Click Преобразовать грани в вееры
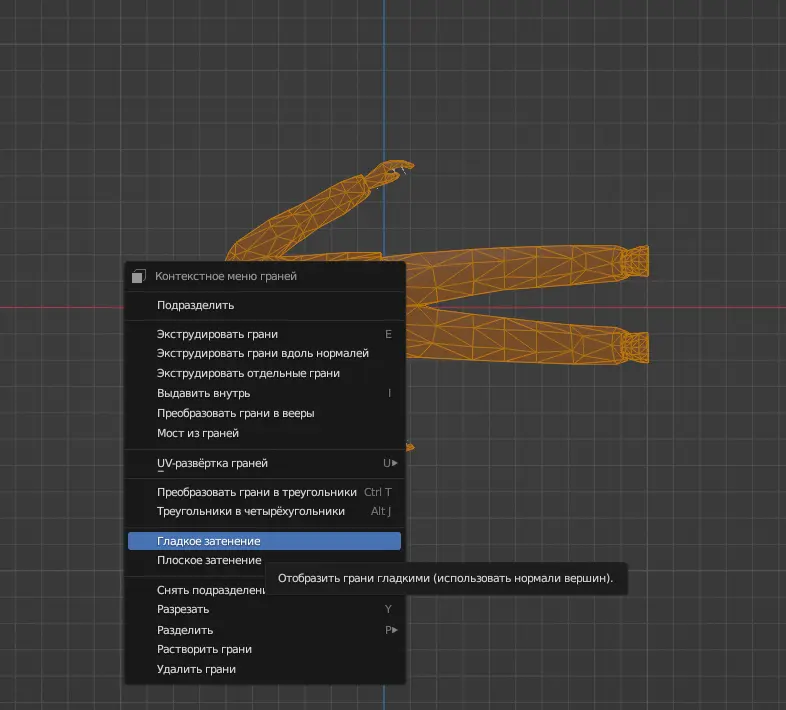The image size is (786, 710). point(236,413)
